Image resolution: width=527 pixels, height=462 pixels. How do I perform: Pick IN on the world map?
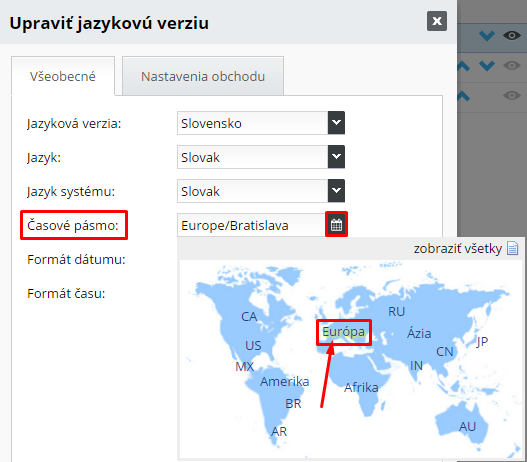coord(416,366)
